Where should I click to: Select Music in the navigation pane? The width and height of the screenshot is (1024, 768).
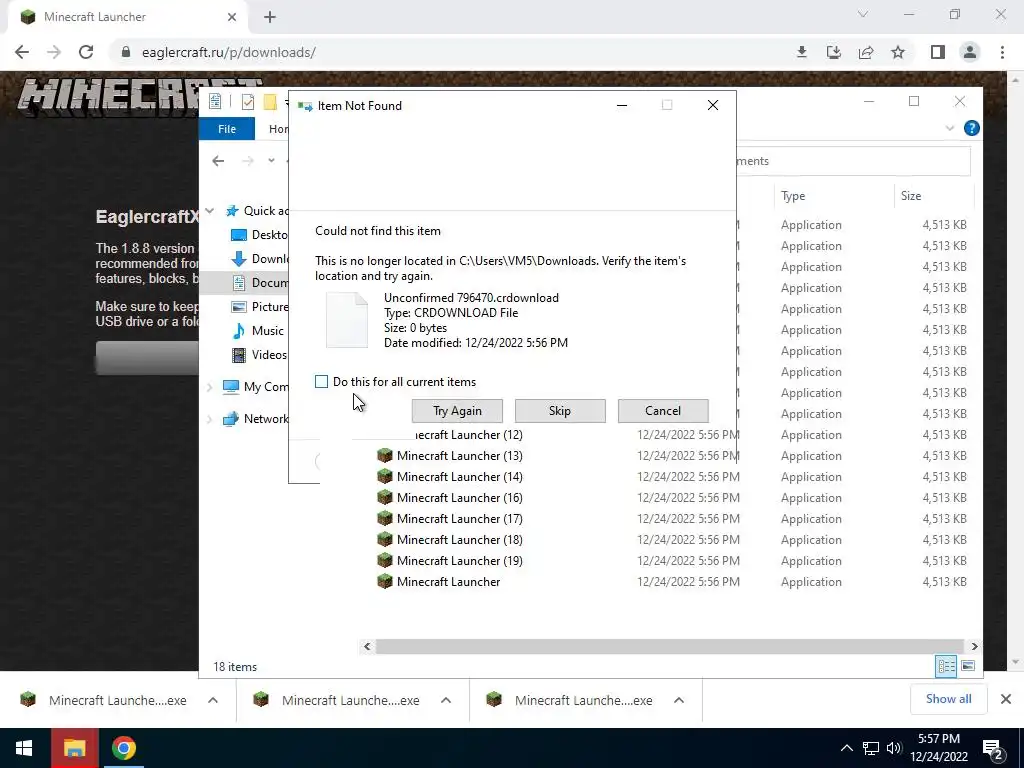pos(258,330)
